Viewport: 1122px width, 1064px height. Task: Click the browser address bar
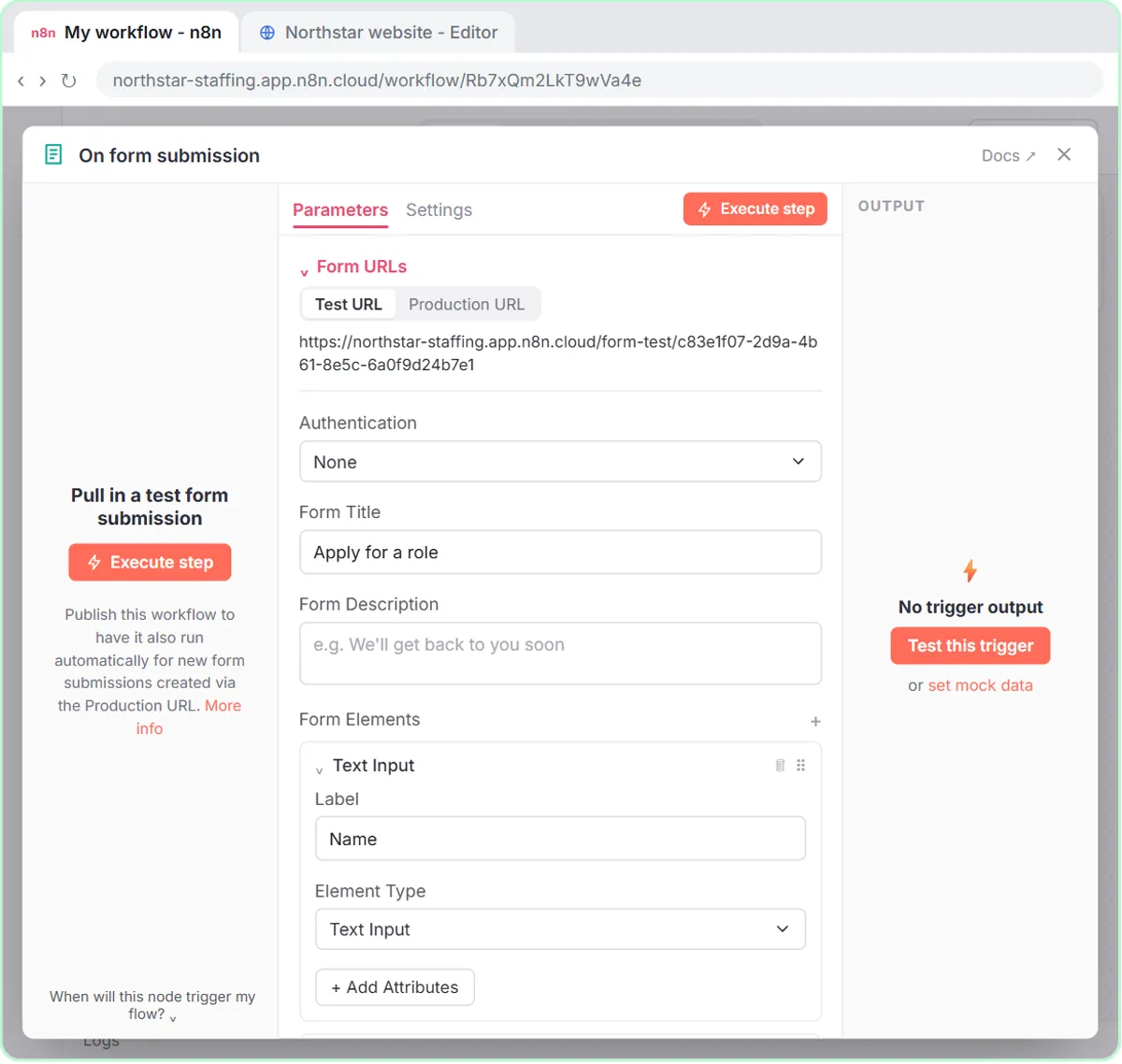[599, 80]
